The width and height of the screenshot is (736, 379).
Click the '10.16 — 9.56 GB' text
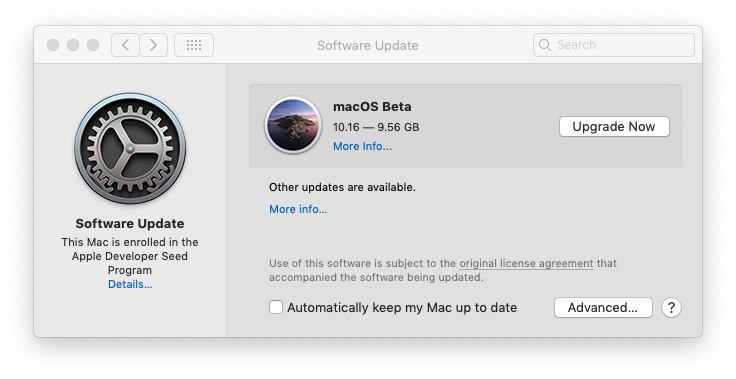click(376, 127)
